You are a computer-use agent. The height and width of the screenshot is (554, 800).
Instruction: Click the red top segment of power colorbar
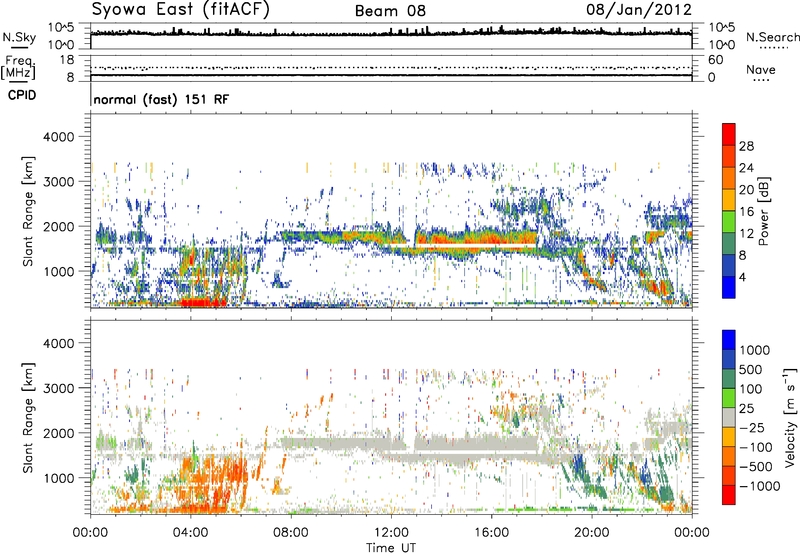point(729,135)
